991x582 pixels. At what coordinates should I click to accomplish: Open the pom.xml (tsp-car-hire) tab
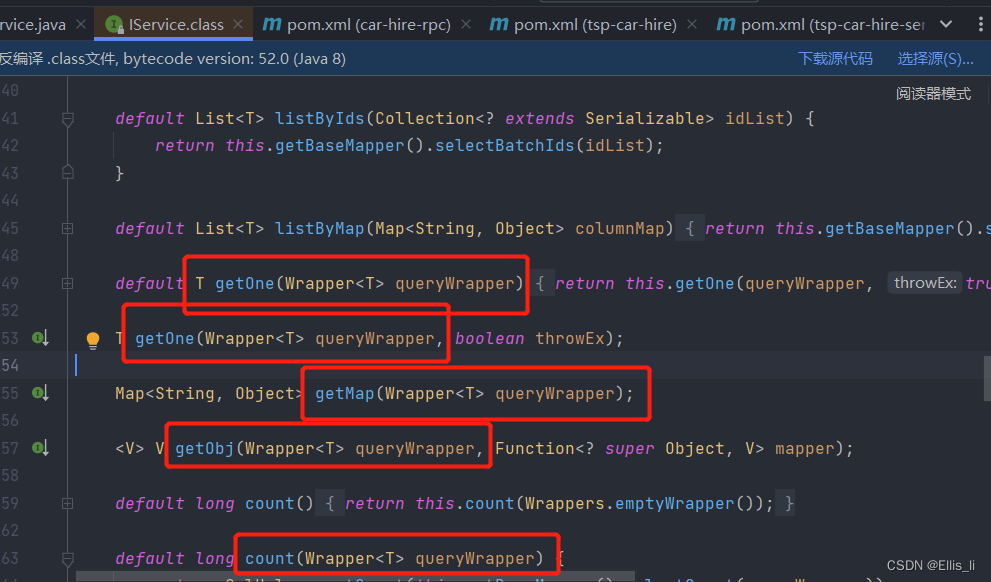click(x=595, y=25)
